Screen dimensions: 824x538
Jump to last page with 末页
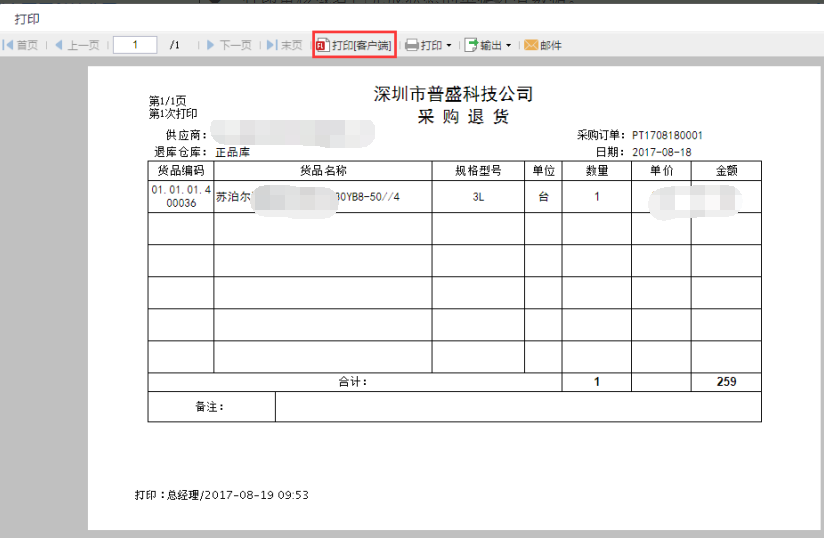click(x=272, y=45)
